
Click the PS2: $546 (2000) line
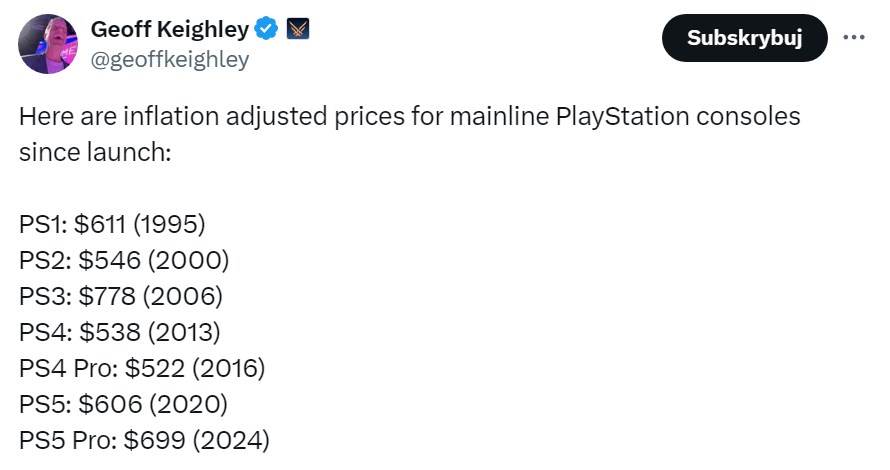coord(124,260)
